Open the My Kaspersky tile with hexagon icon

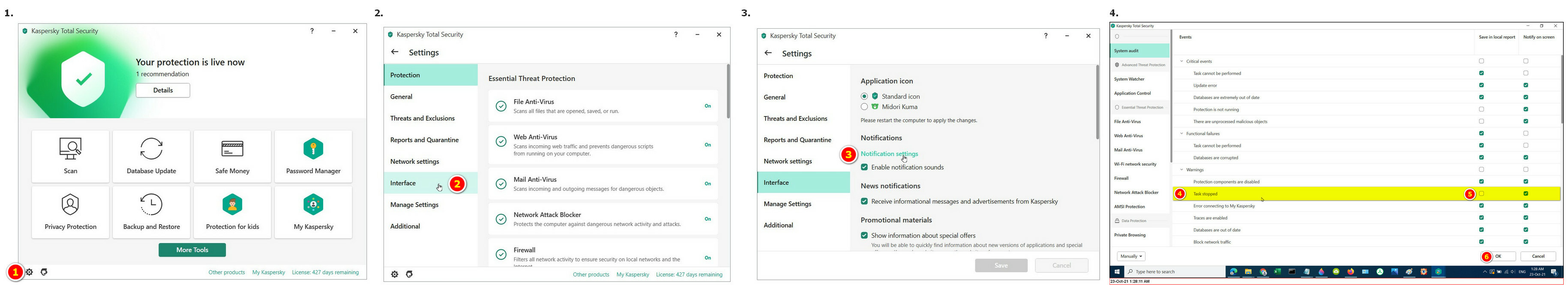pyautogui.click(x=314, y=212)
